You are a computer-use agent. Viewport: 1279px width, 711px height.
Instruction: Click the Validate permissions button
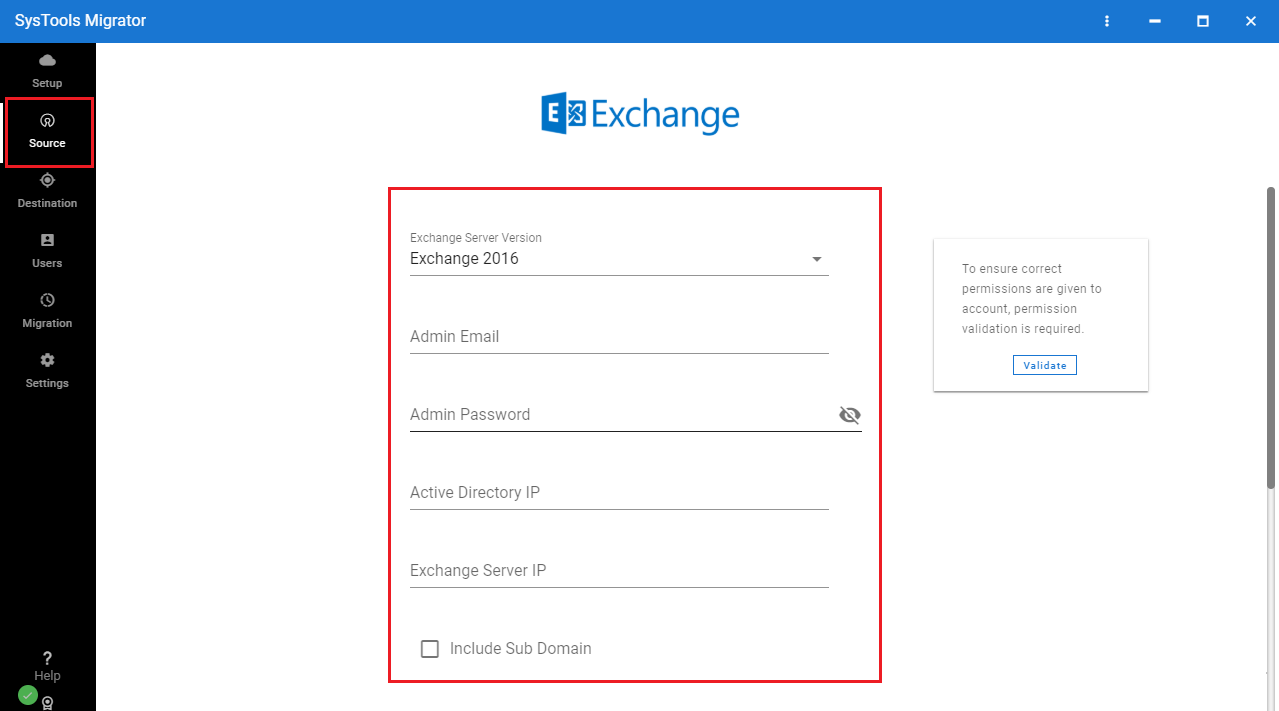click(1044, 365)
